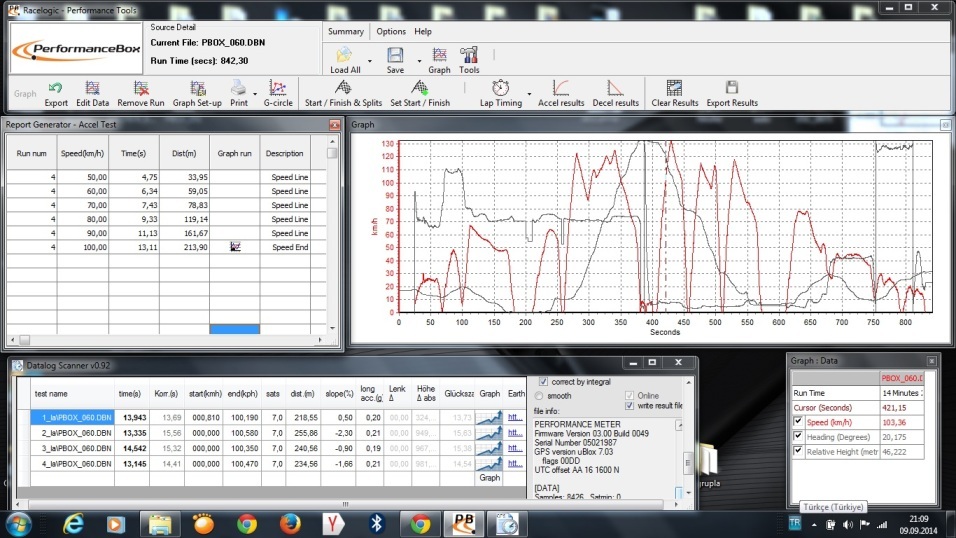
Task: Click the Export icon in graph toolbar
Action: click(56, 89)
